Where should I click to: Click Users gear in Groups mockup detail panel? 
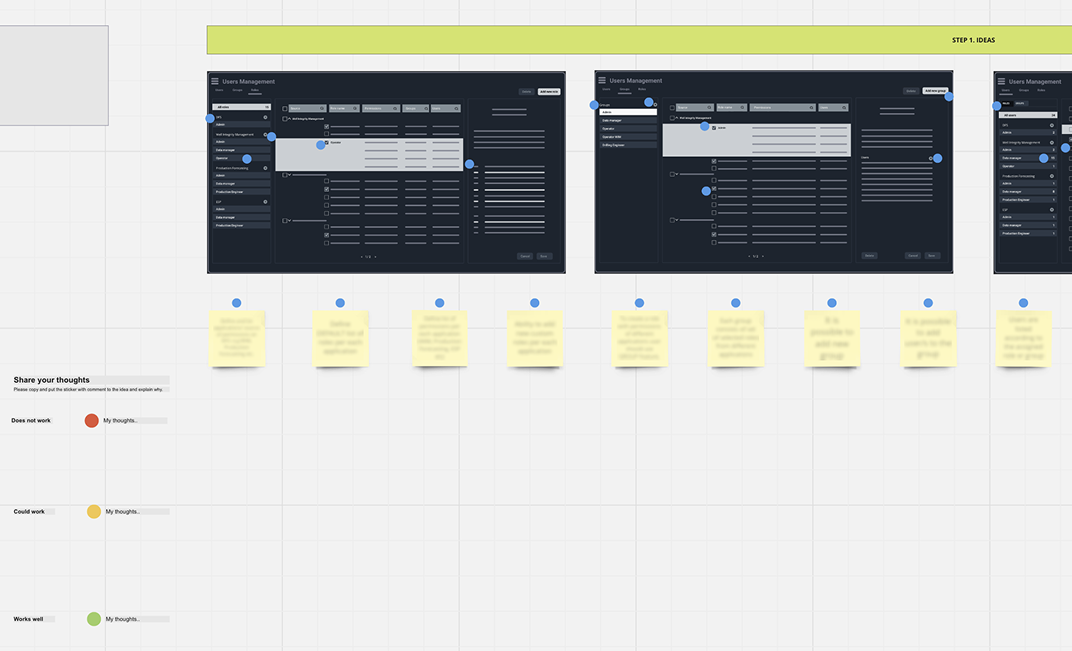pos(930,158)
